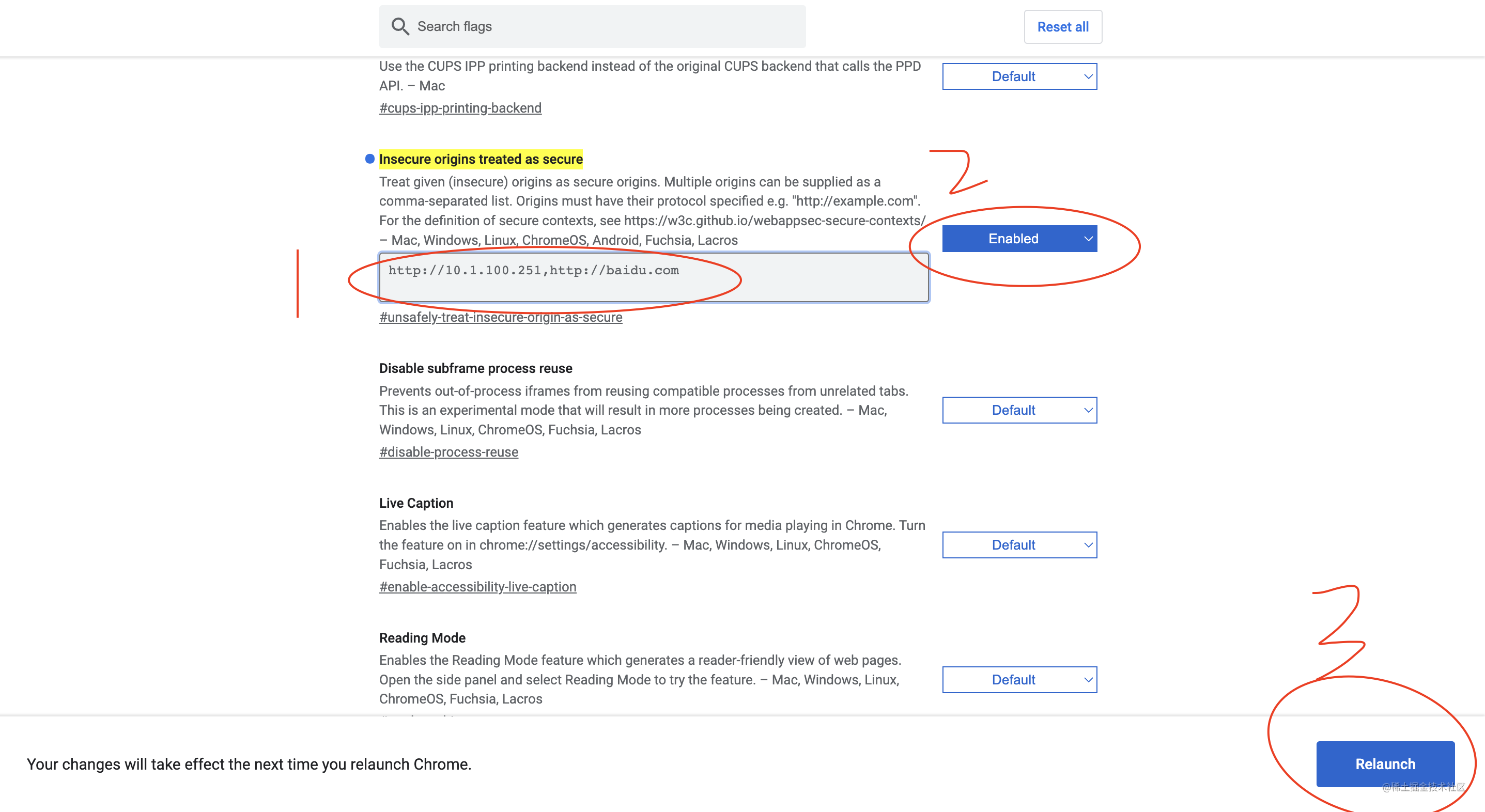The height and width of the screenshot is (812, 1485).
Task: Relaunch Chrome to apply changes
Action: click(x=1385, y=763)
